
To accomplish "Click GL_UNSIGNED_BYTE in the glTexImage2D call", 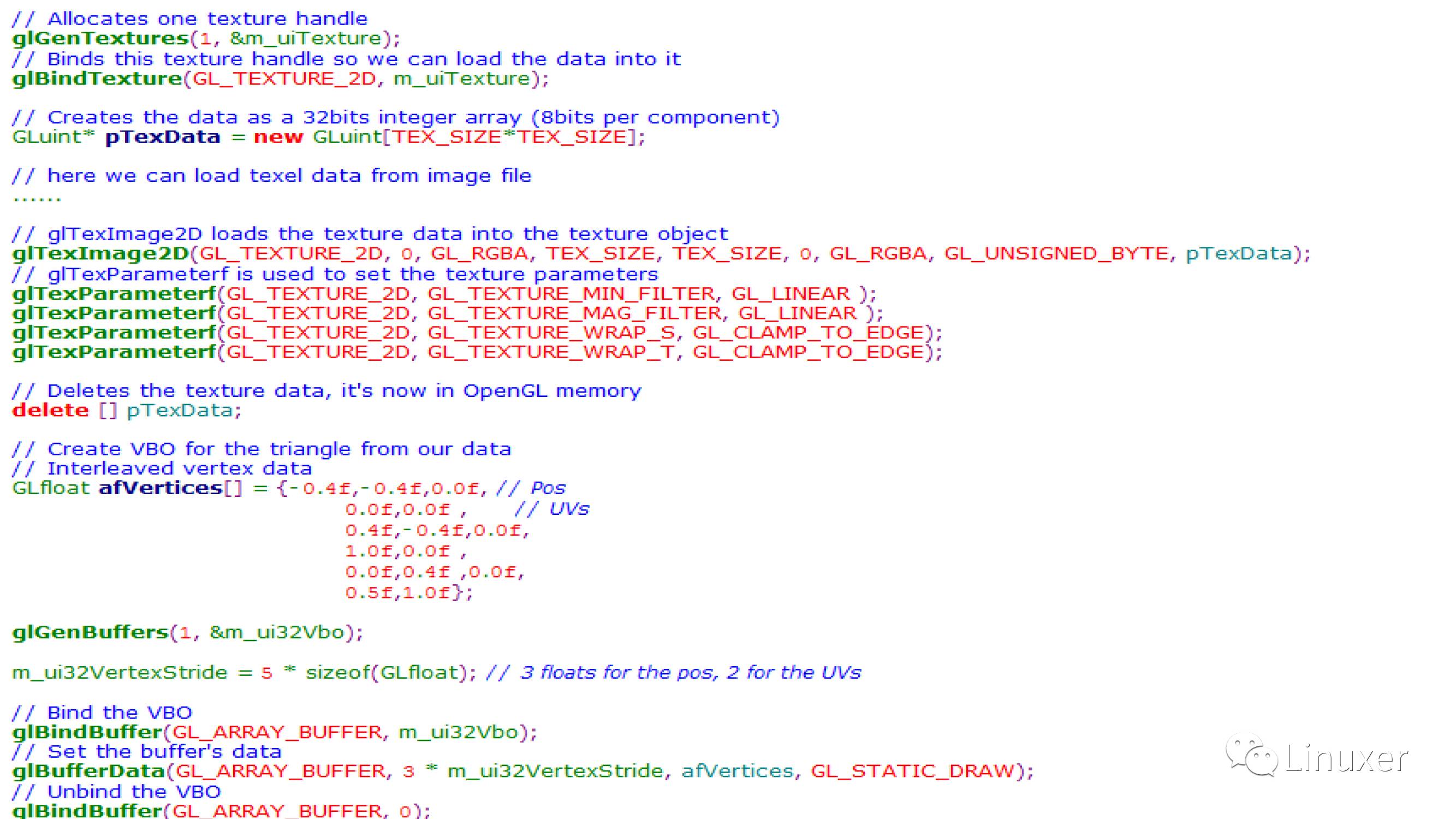I will point(1056,253).
